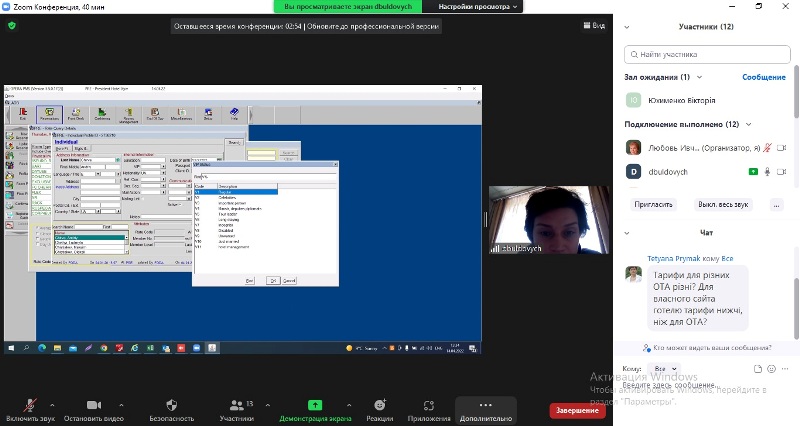The width and height of the screenshot is (800, 426).
Task: Expand audio options arrow beside Включить звук
Action: [52, 406]
